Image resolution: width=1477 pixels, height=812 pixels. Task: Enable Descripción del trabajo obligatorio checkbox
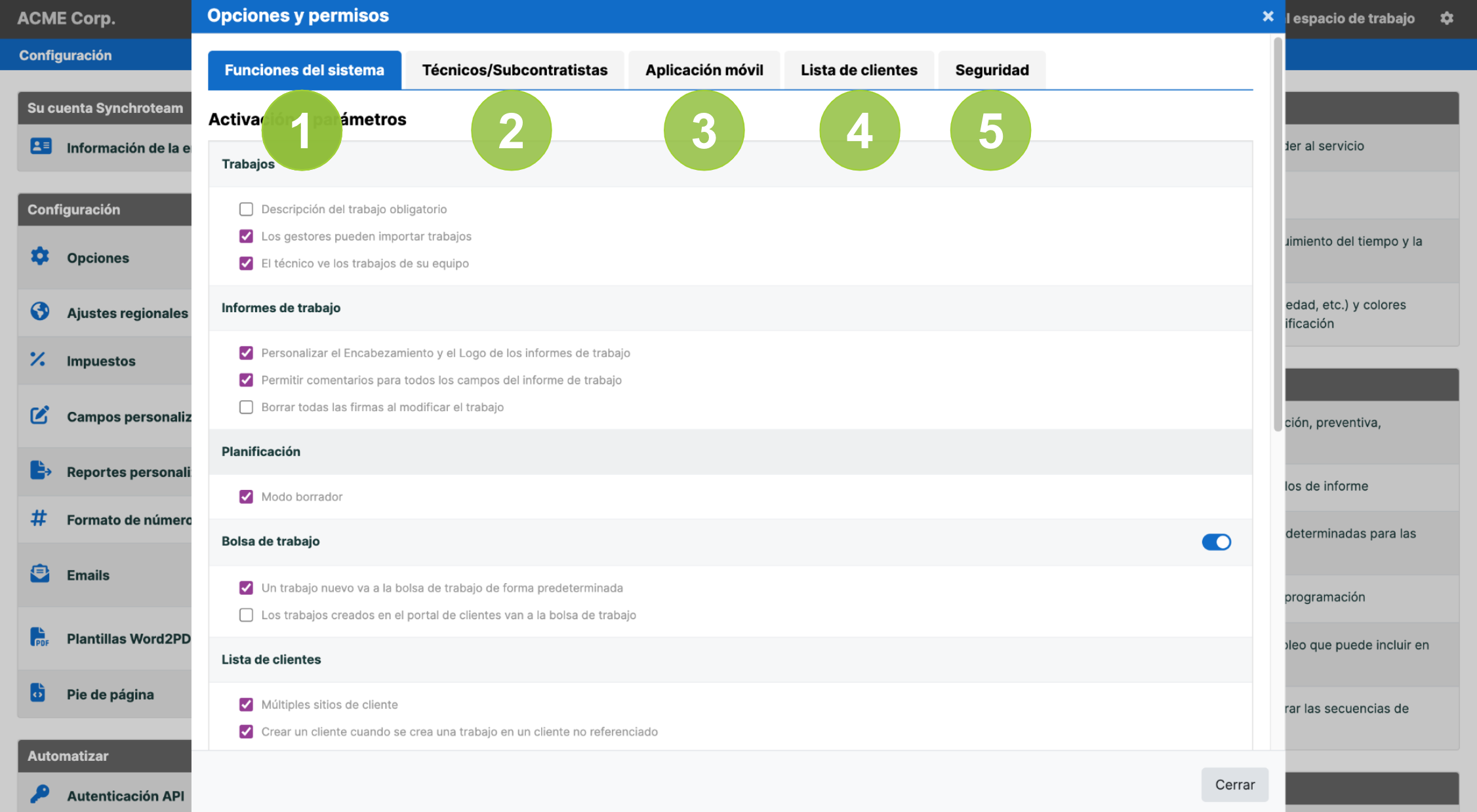246,209
